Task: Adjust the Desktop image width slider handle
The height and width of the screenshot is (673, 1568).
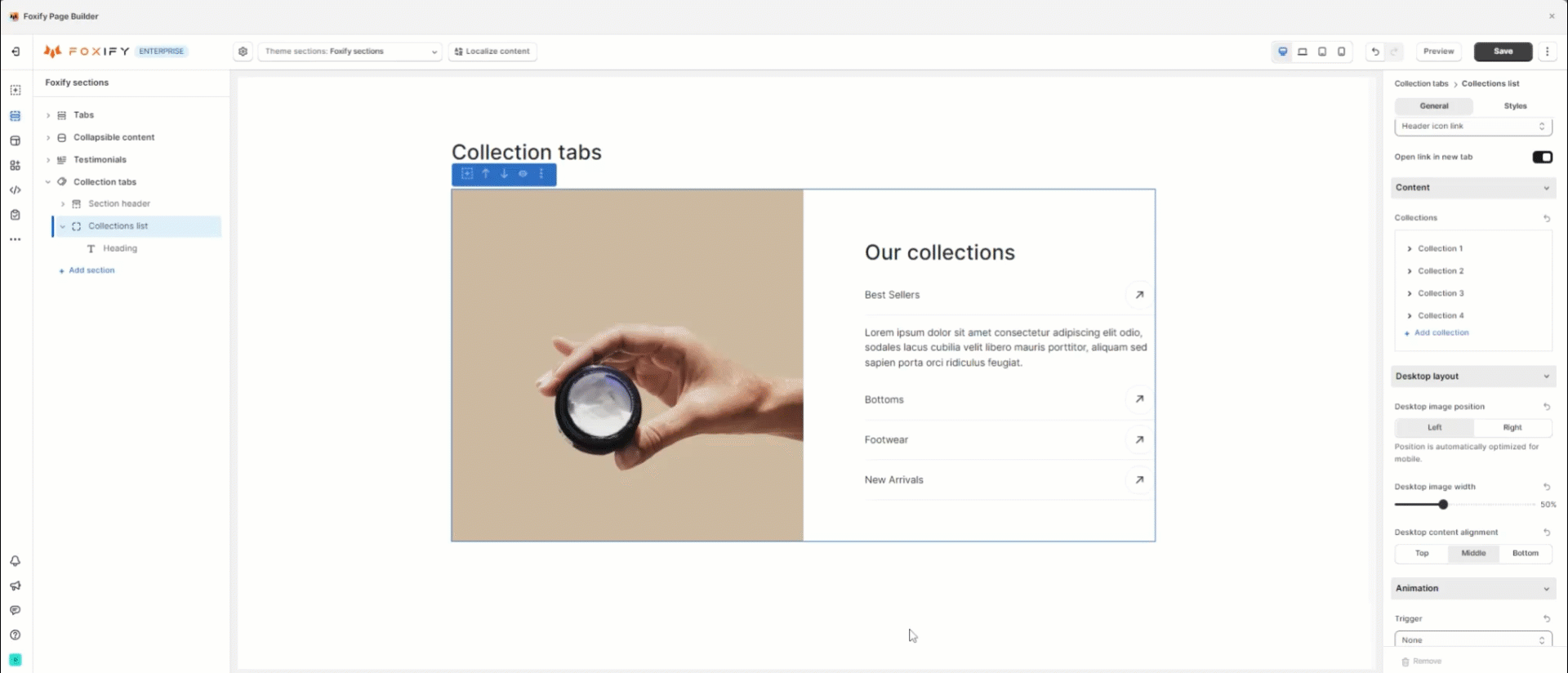Action: 1443,505
